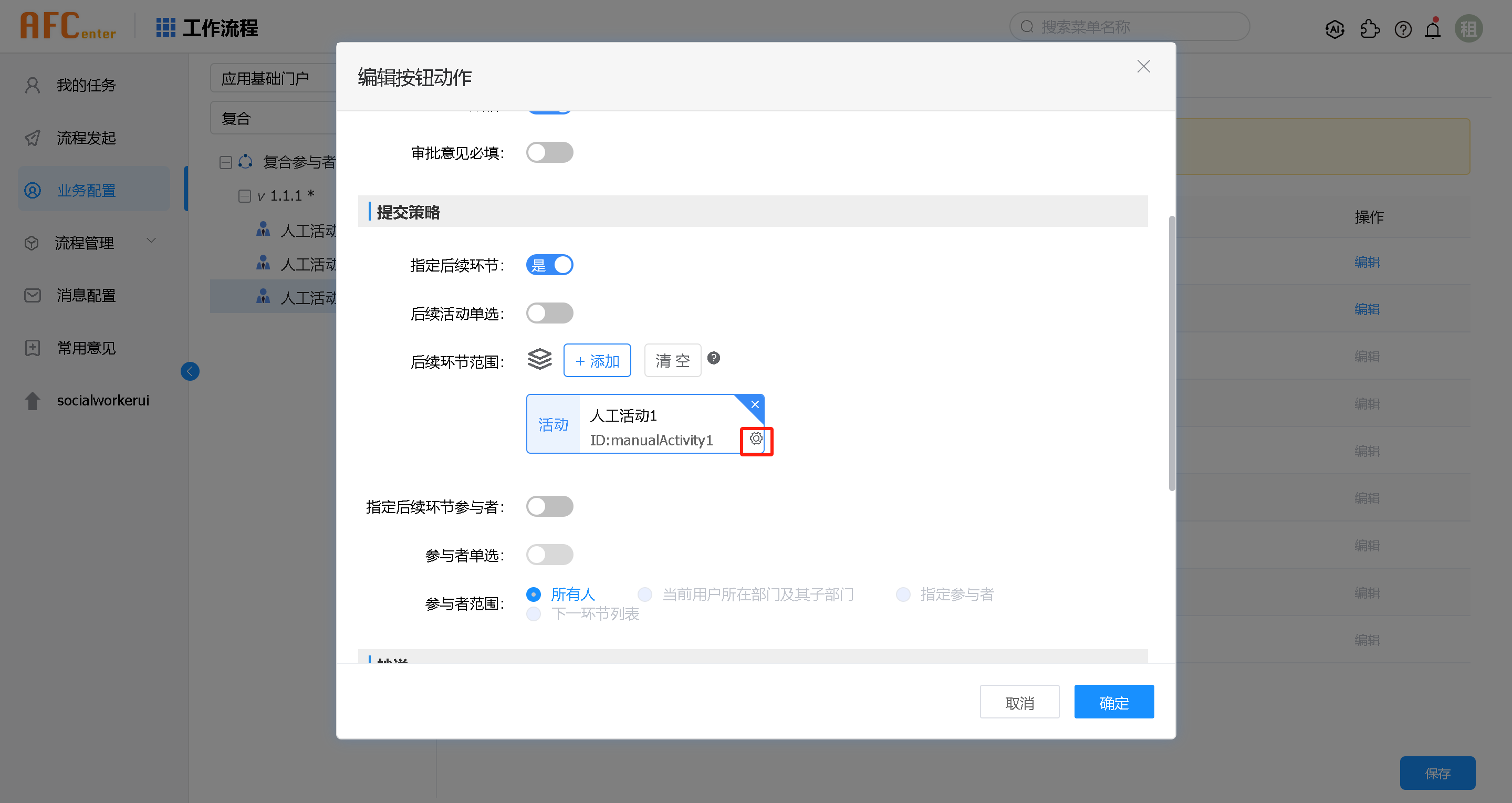Image resolution: width=1512 pixels, height=803 pixels.
Task: Click the 添加 button
Action: [597, 360]
